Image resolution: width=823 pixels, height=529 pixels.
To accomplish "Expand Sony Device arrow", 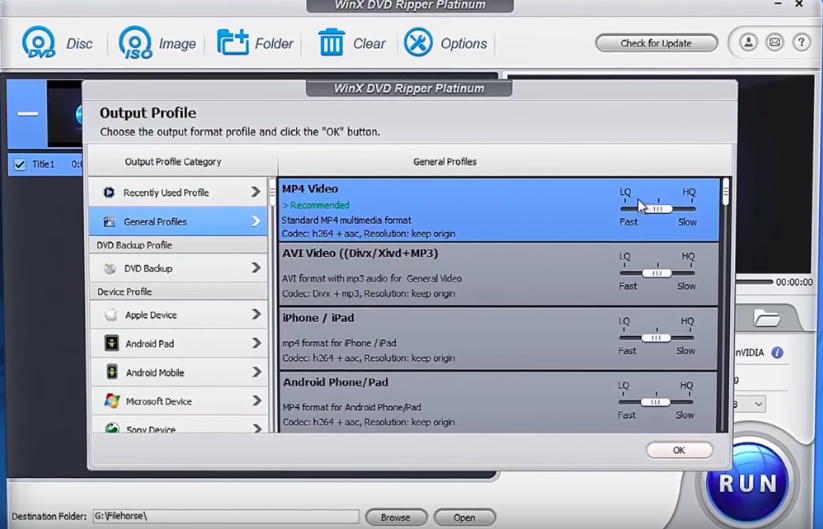I will coord(256,428).
